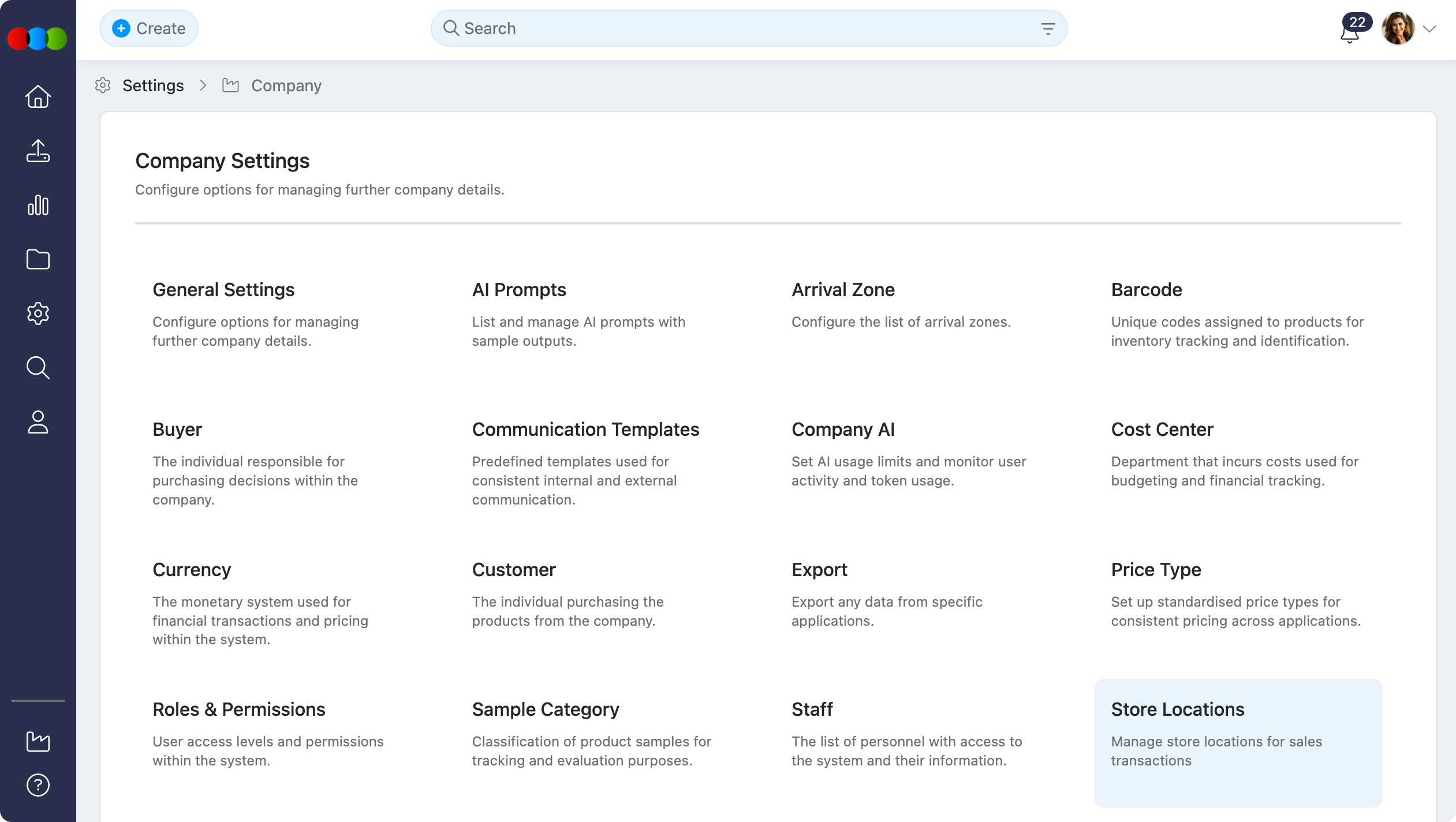
Task: Click the Create button
Action: point(149,28)
